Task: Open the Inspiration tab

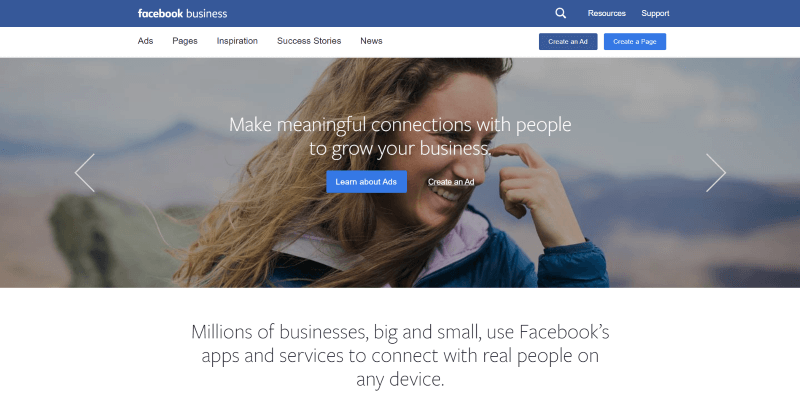Action: pos(237,41)
